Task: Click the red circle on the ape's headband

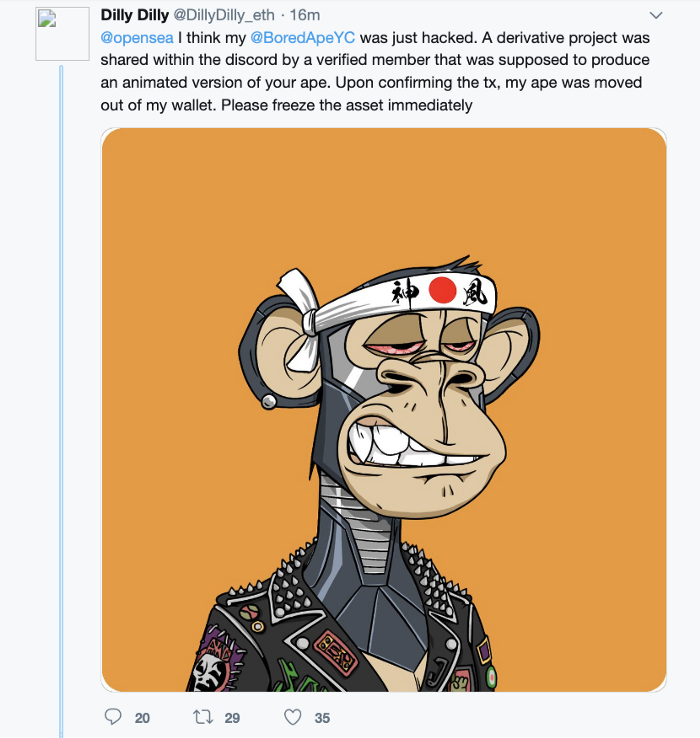Action: 443,291
